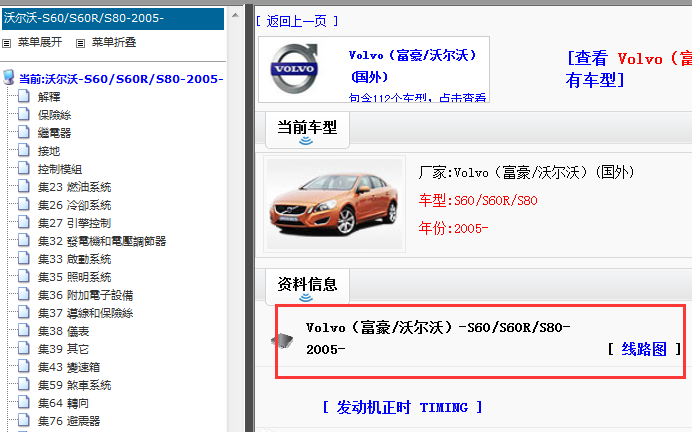Click the red 车型:S60/S60R/S80 text
Viewport: 692px width, 432px height.
point(478,201)
